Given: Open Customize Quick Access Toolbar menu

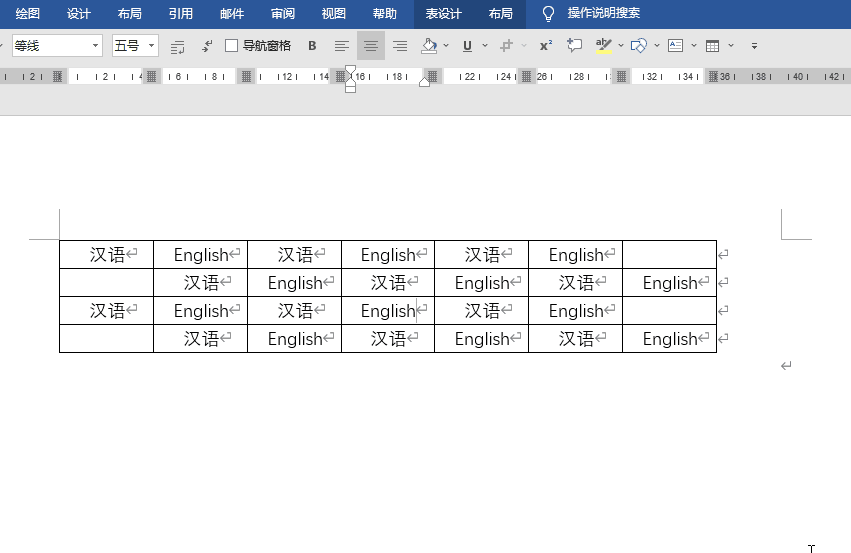Looking at the screenshot, I should tap(754, 46).
